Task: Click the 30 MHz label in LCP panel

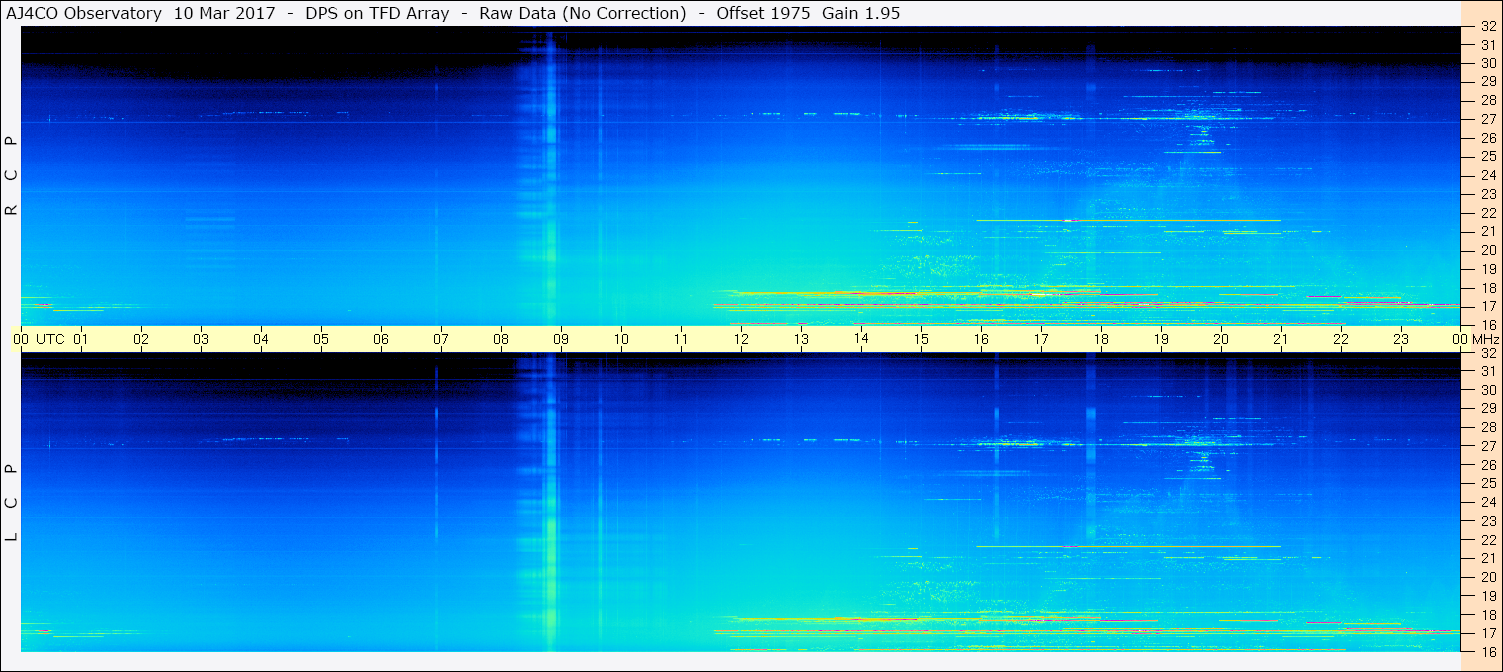Action: 1487,390
